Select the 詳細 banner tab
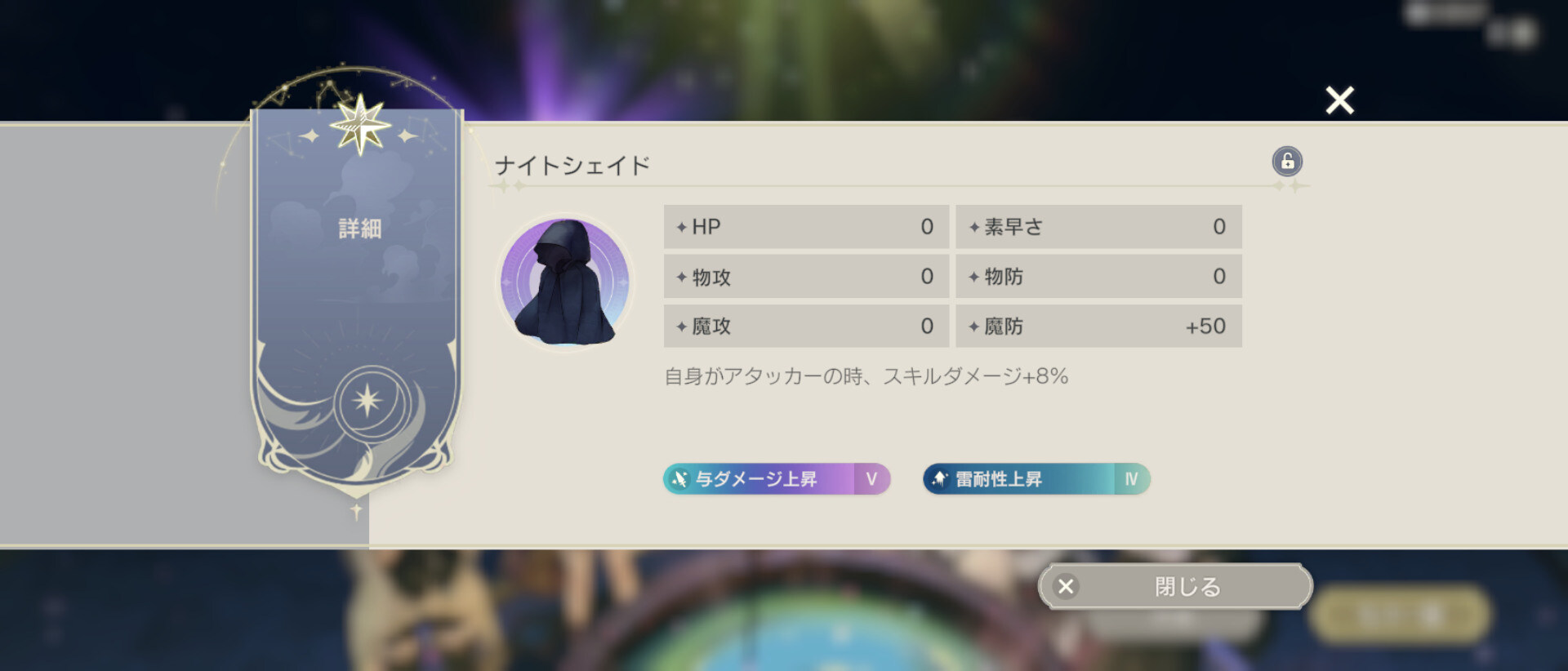 pyautogui.click(x=360, y=229)
